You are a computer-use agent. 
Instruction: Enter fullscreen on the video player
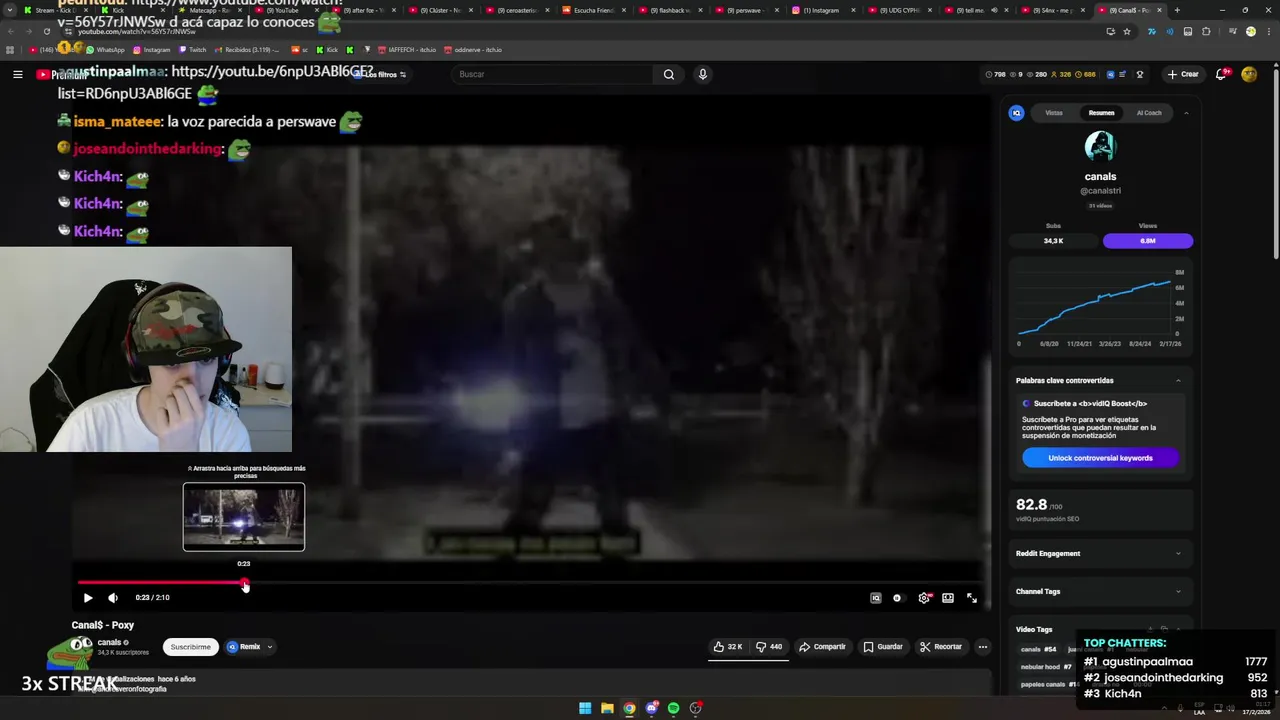[972, 598]
